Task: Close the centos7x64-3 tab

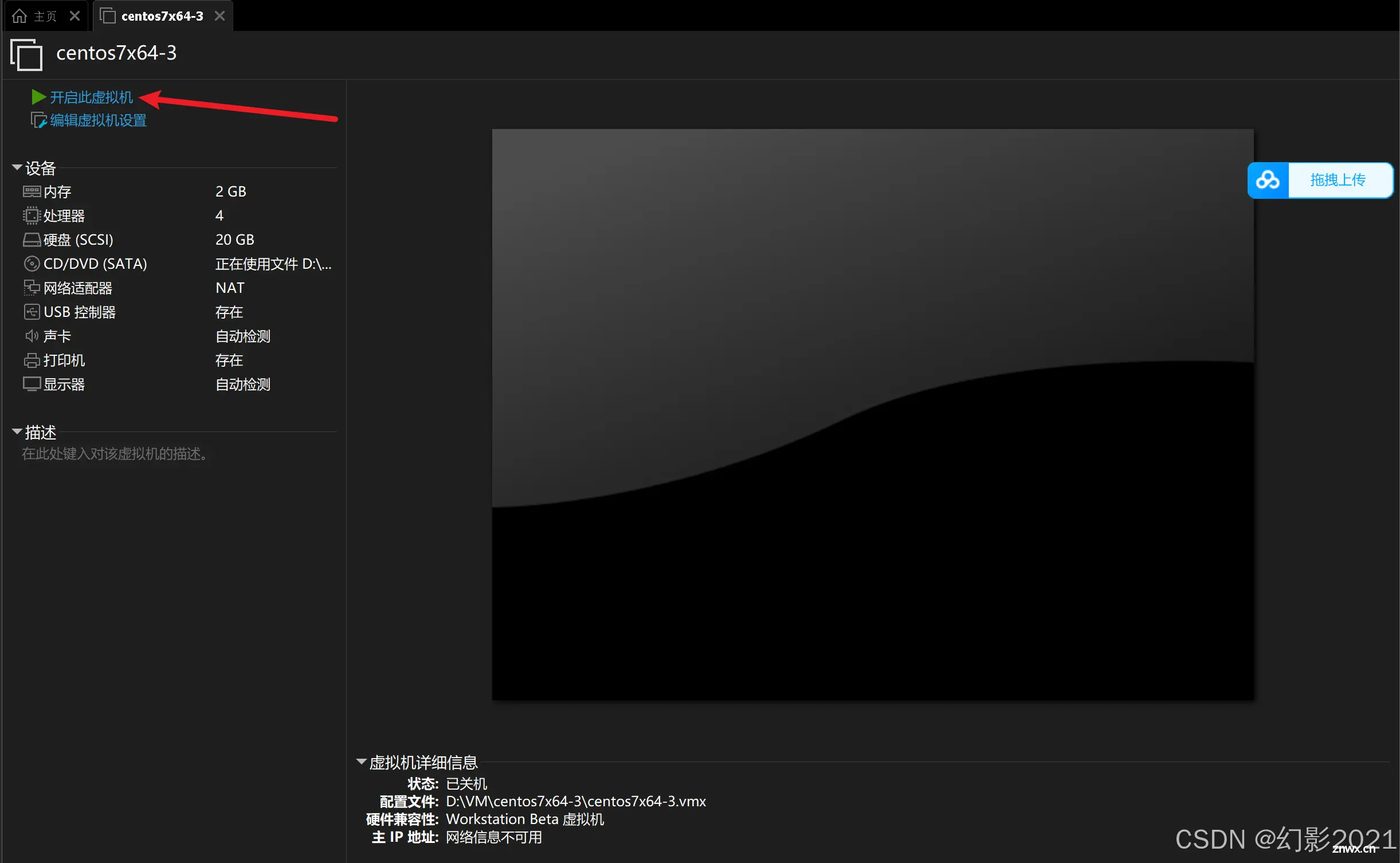Action: click(x=219, y=16)
